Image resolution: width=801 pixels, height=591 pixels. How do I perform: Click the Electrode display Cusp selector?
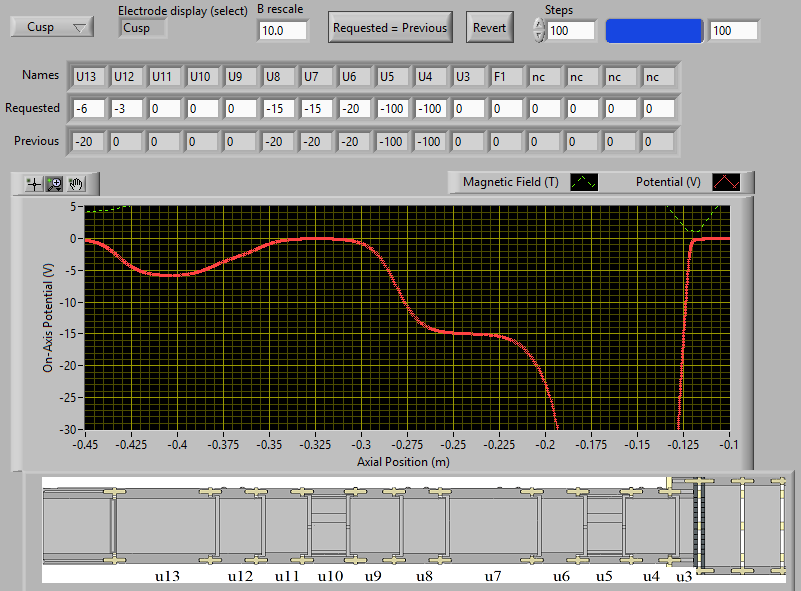(x=143, y=29)
